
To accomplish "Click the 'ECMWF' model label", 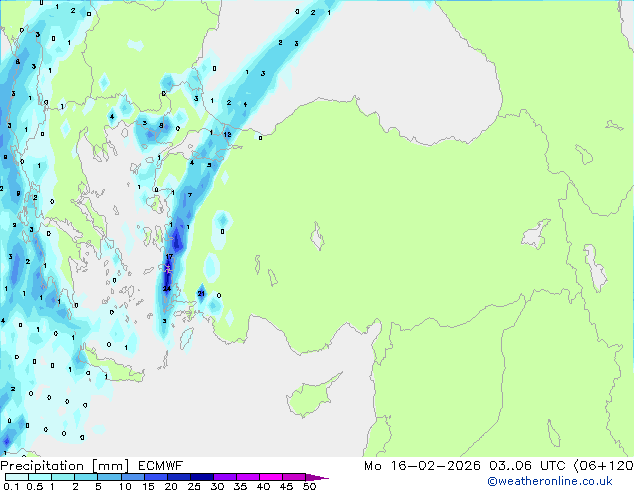I will 161,466.
